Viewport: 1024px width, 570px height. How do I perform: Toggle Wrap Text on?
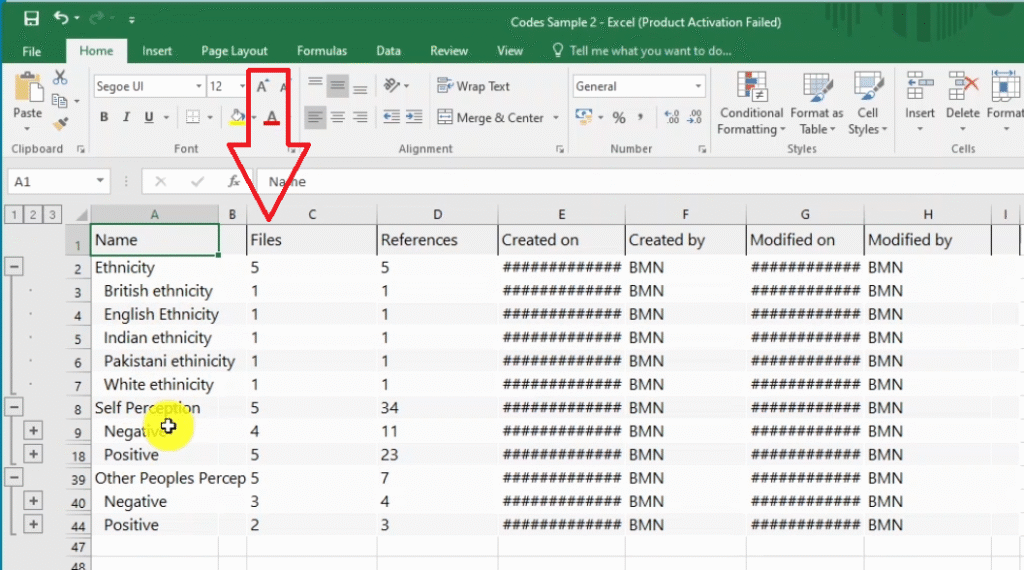point(474,87)
